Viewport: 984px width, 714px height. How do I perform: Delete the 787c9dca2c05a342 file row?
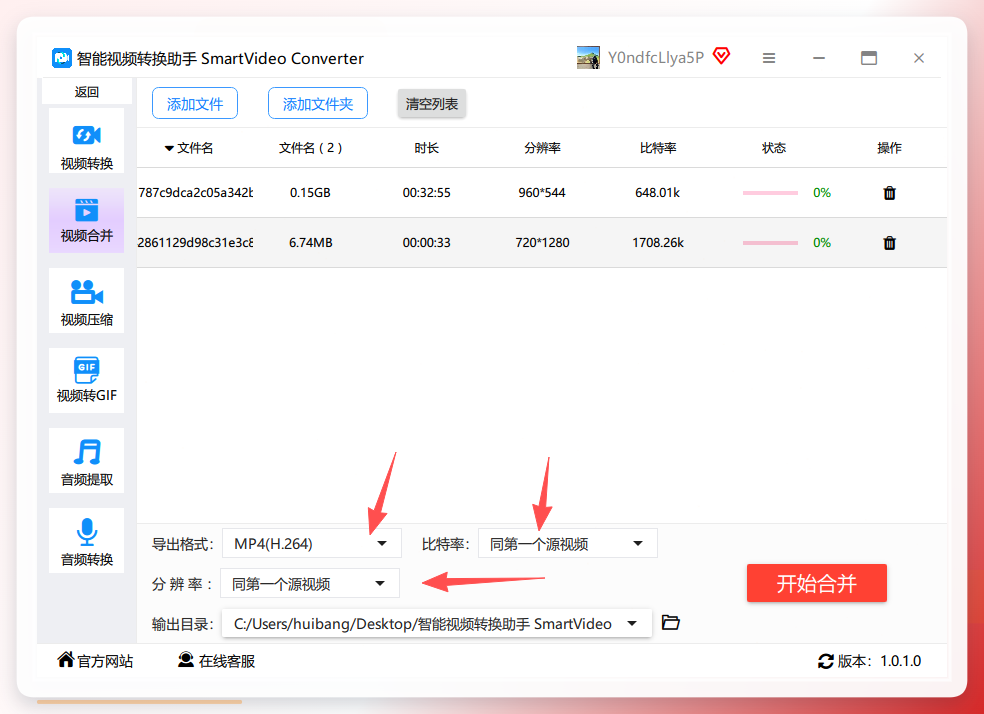tap(889, 193)
